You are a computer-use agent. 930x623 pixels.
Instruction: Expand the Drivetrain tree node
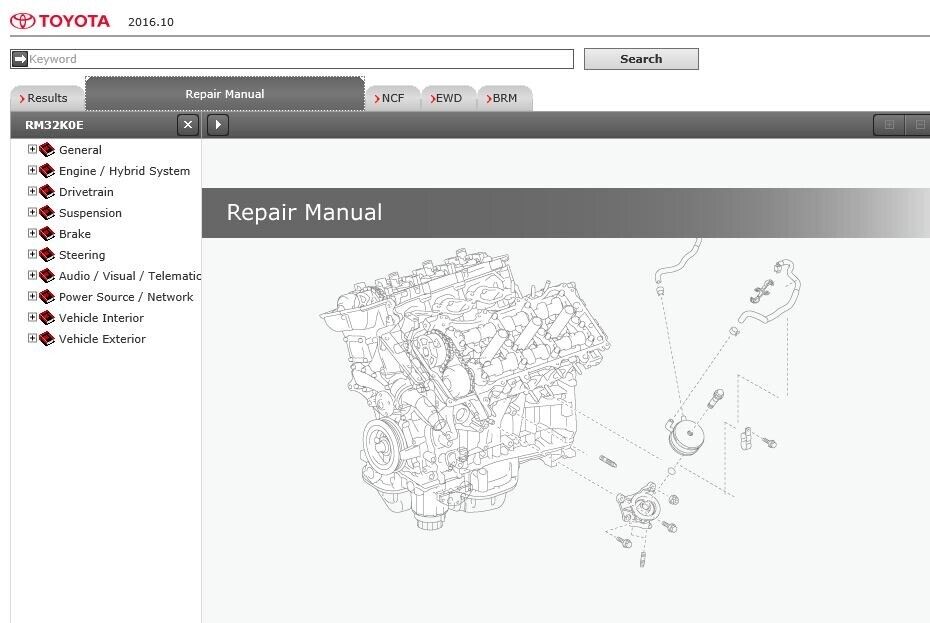(x=32, y=192)
